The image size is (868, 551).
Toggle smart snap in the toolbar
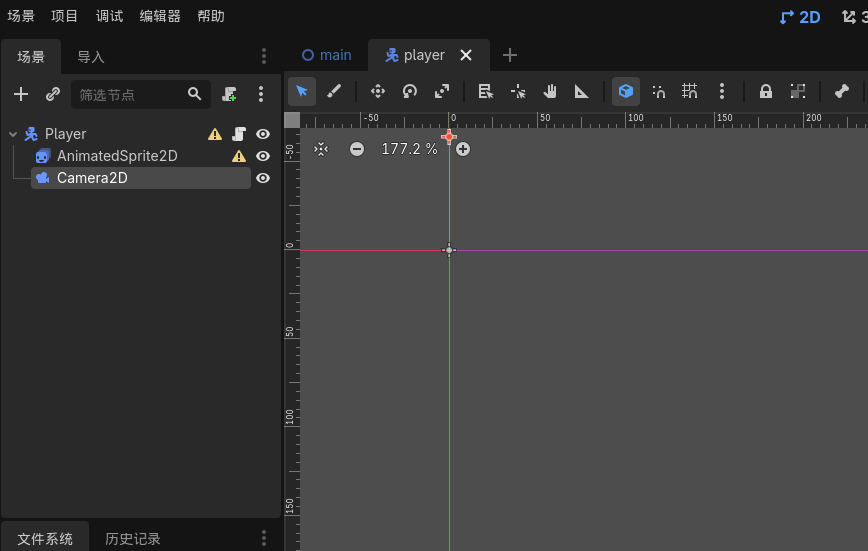pos(658,91)
